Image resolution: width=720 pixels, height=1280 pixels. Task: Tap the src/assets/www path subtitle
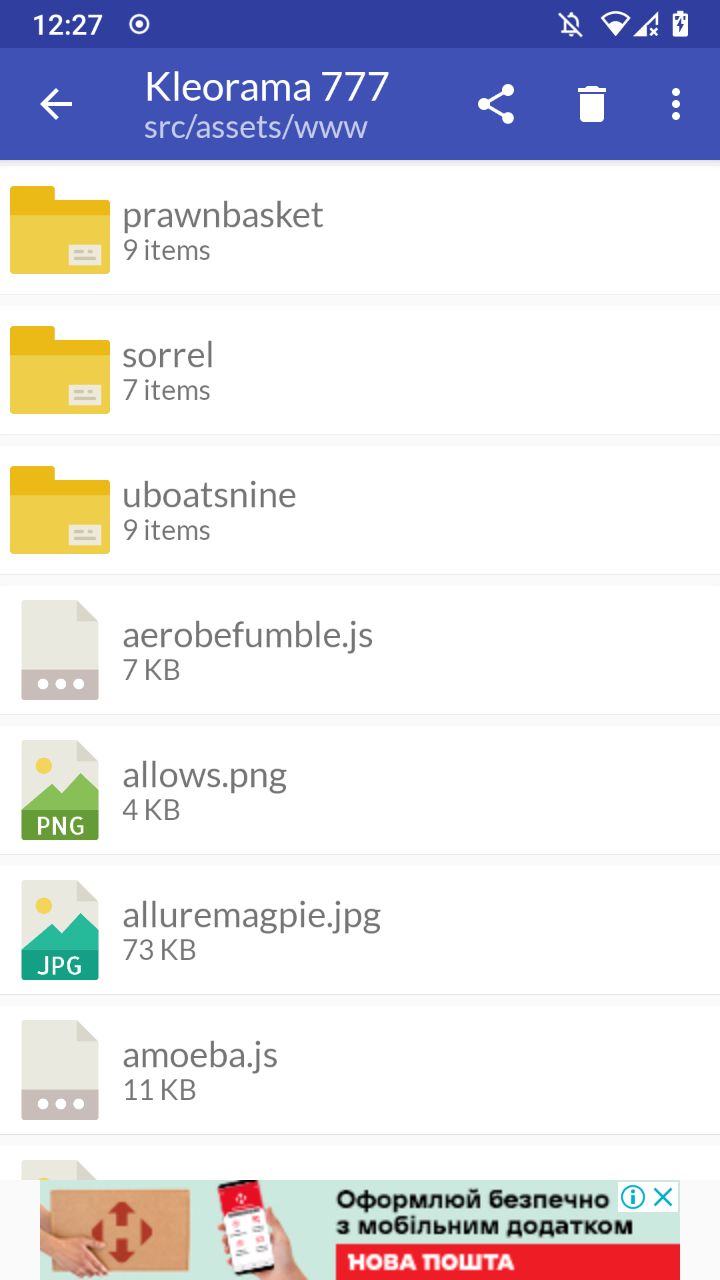coord(255,128)
